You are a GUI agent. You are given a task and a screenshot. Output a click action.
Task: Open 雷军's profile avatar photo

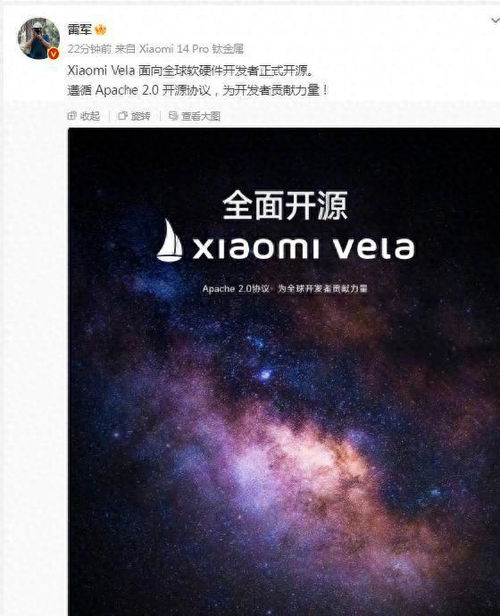point(38,38)
